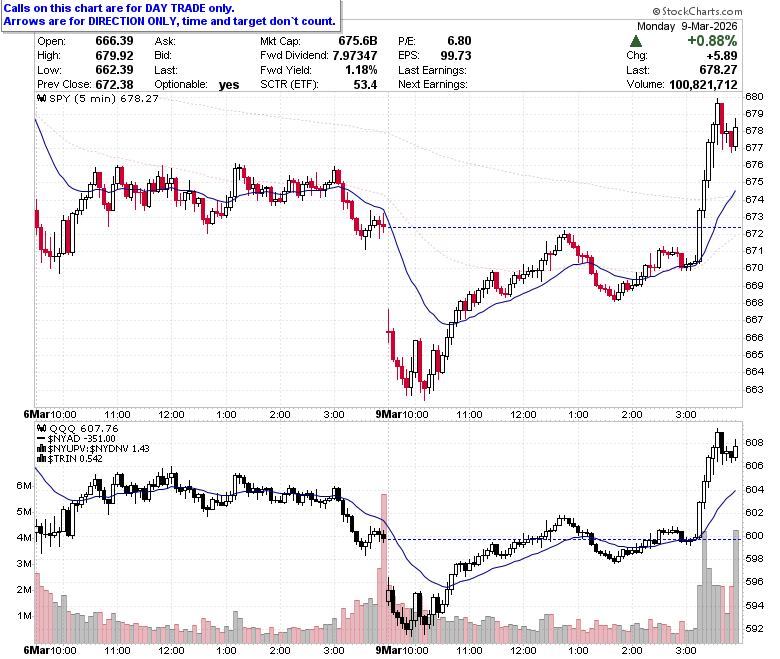Click the line marker next to $NYAD
The width and height of the screenshot is (780, 659).
[42, 439]
